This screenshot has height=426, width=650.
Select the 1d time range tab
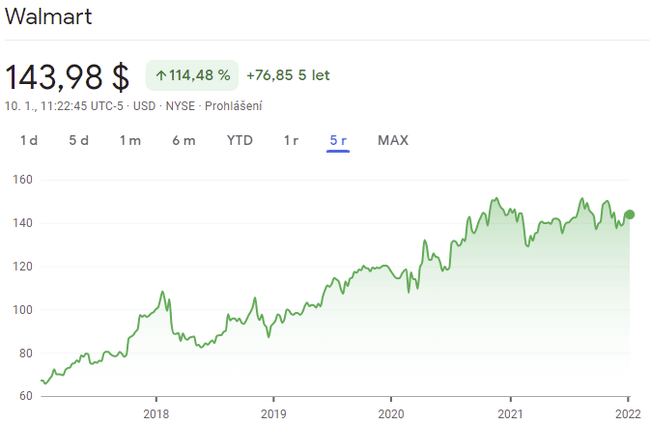coord(29,140)
